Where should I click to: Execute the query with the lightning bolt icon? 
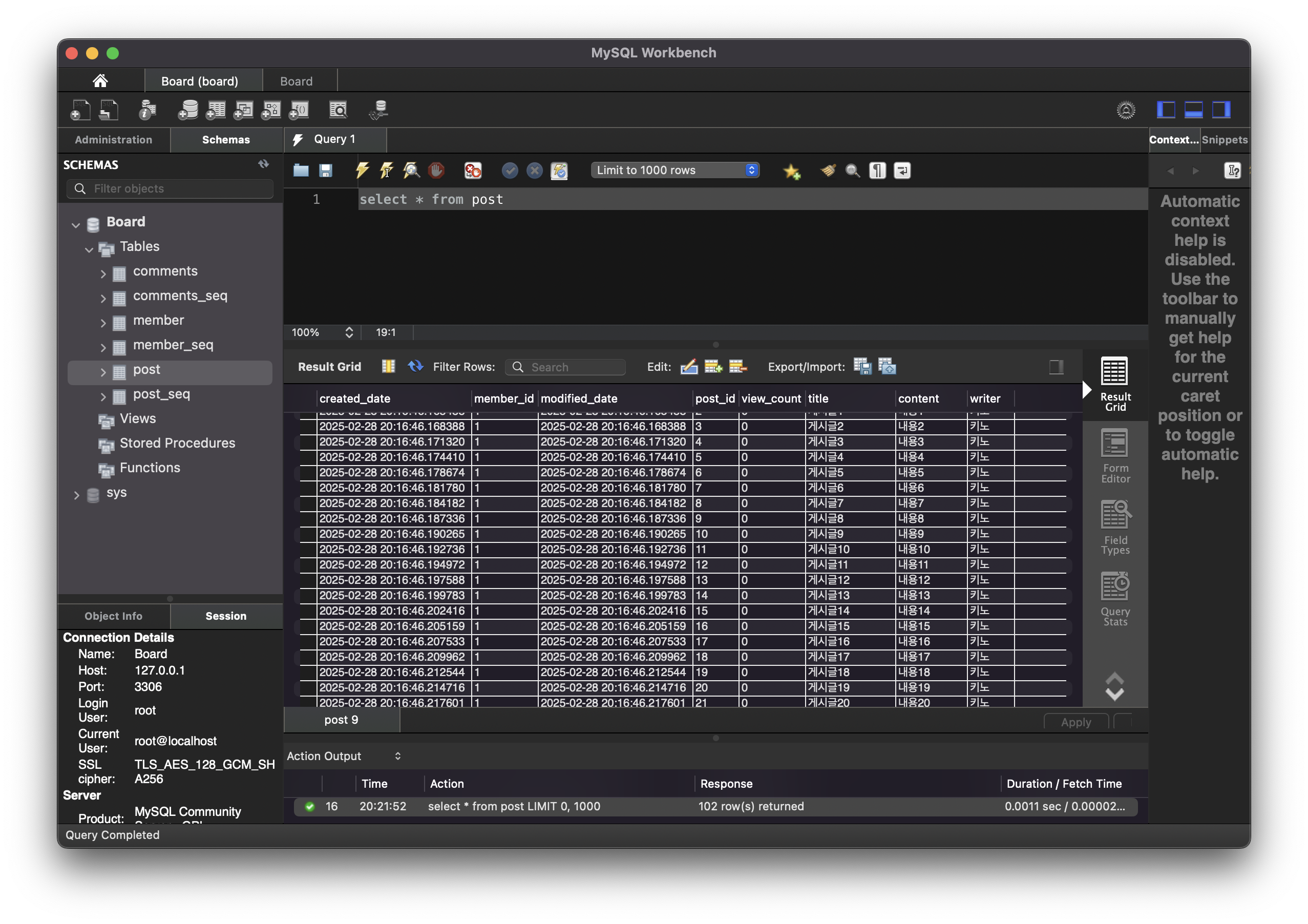(x=362, y=171)
